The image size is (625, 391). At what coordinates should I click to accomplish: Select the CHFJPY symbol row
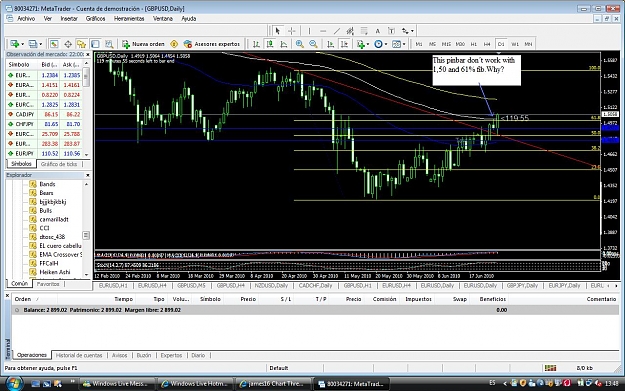click(x=44, y=124)
